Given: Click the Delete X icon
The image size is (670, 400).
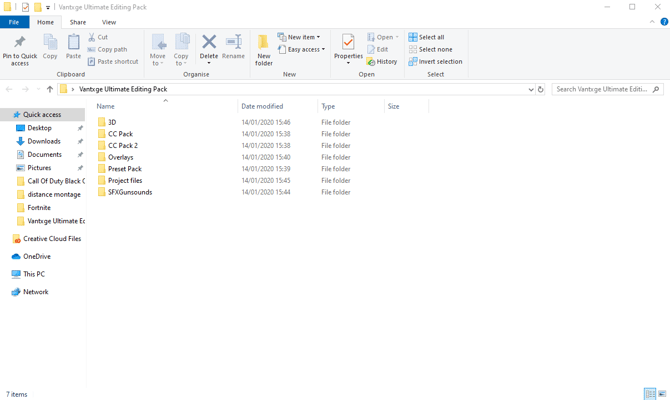Looking at the screenshot, I should tap(209, 42).
